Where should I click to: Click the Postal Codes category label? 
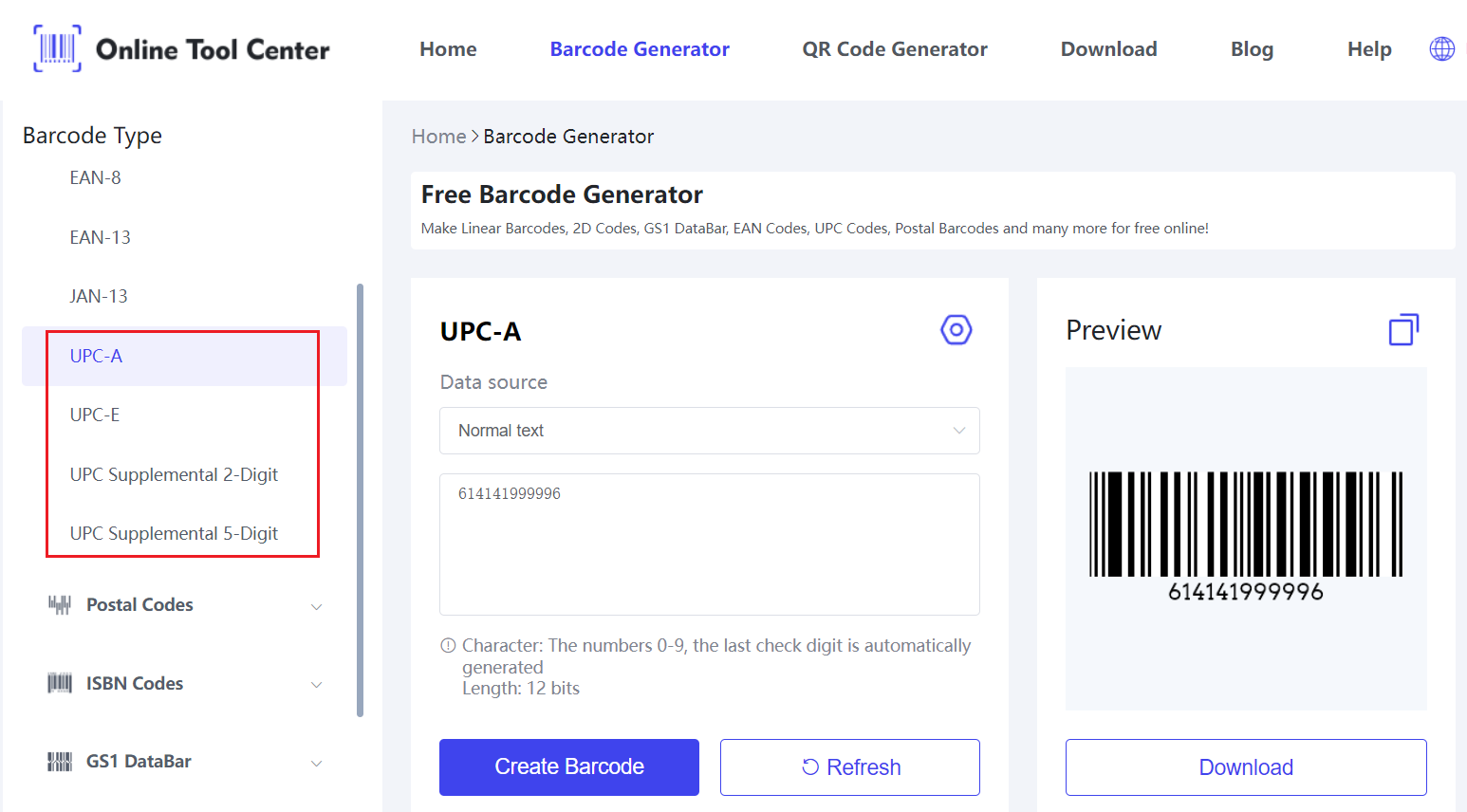click(x=139, y=604)
